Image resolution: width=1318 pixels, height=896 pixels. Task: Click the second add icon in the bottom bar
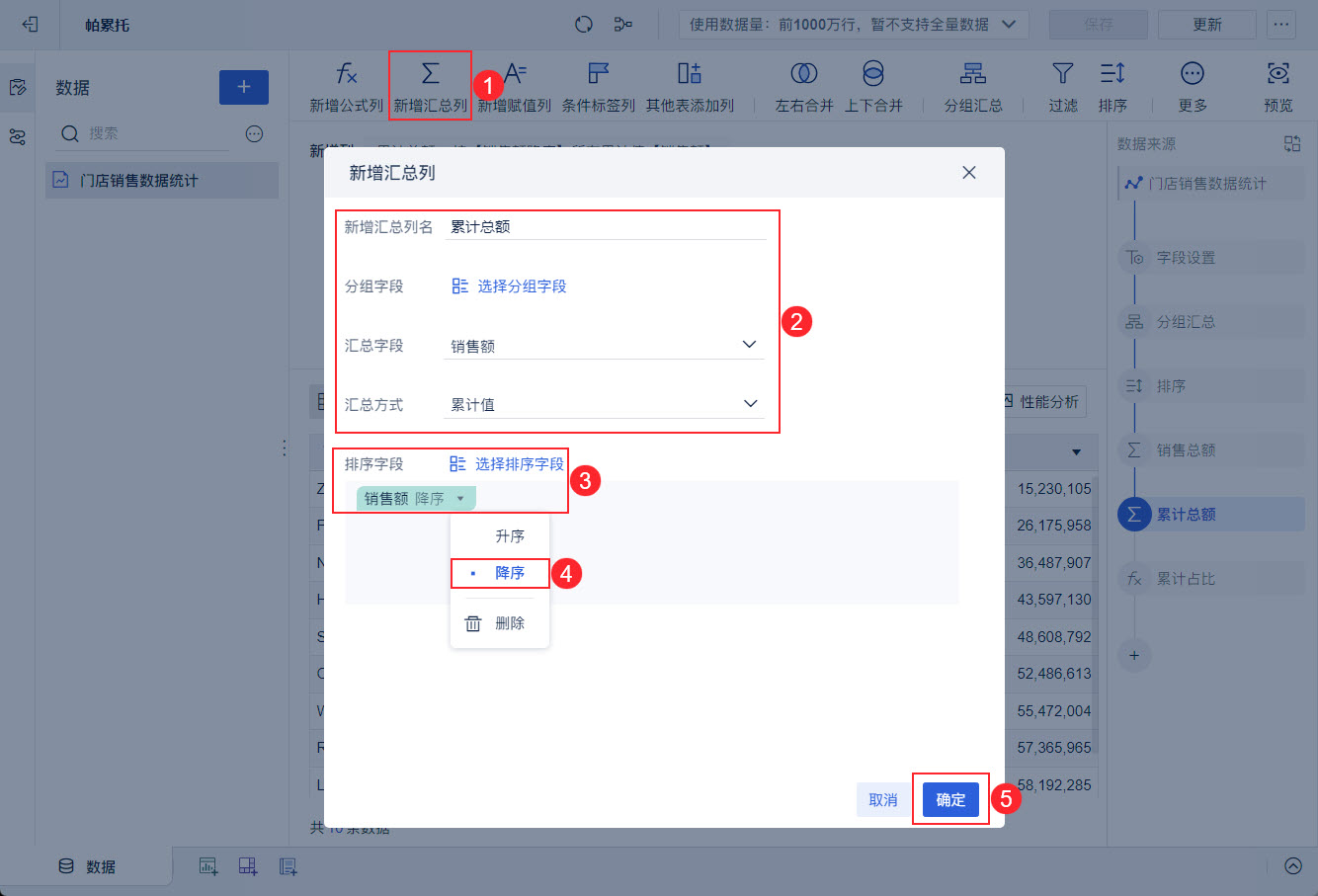pyautogui.click(x=248, y=866)
